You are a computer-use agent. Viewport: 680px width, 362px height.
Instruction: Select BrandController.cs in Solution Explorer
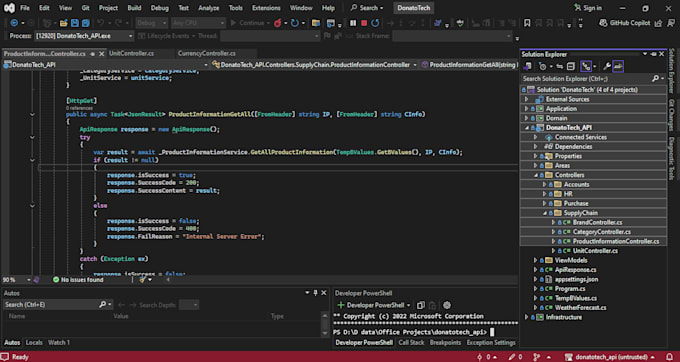click(x=597, y=222)
